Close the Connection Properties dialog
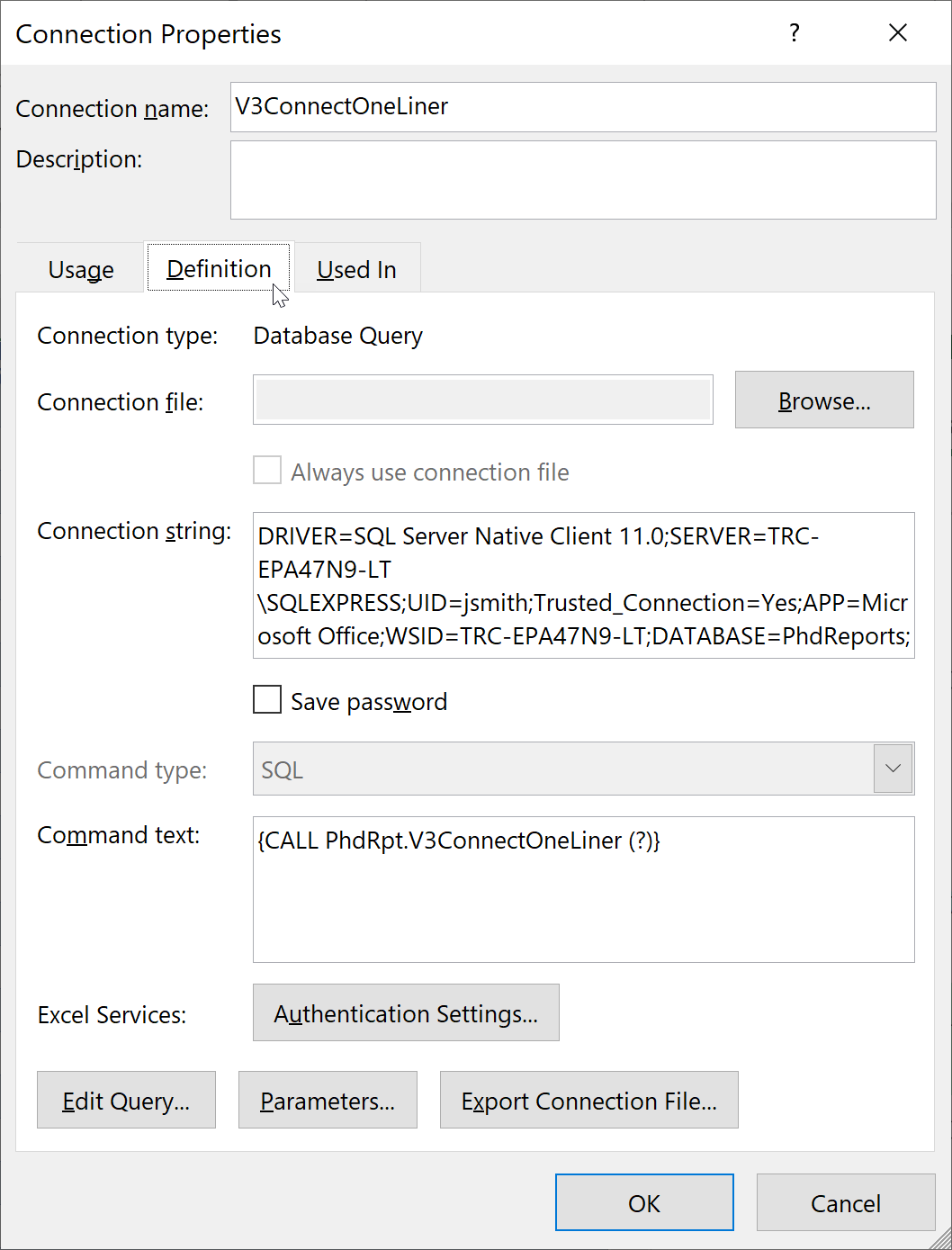 pyautogui.click(x=898, y=32)
